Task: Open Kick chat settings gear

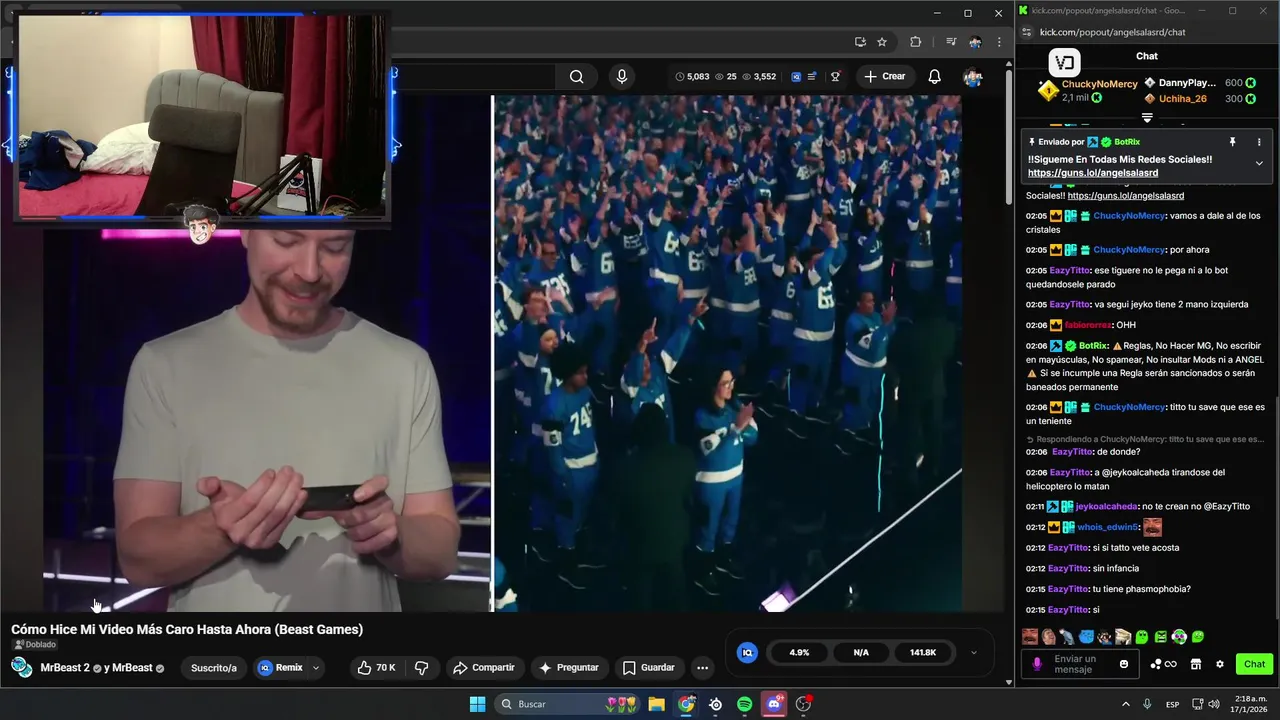Action: click(x=1219, y=664)
